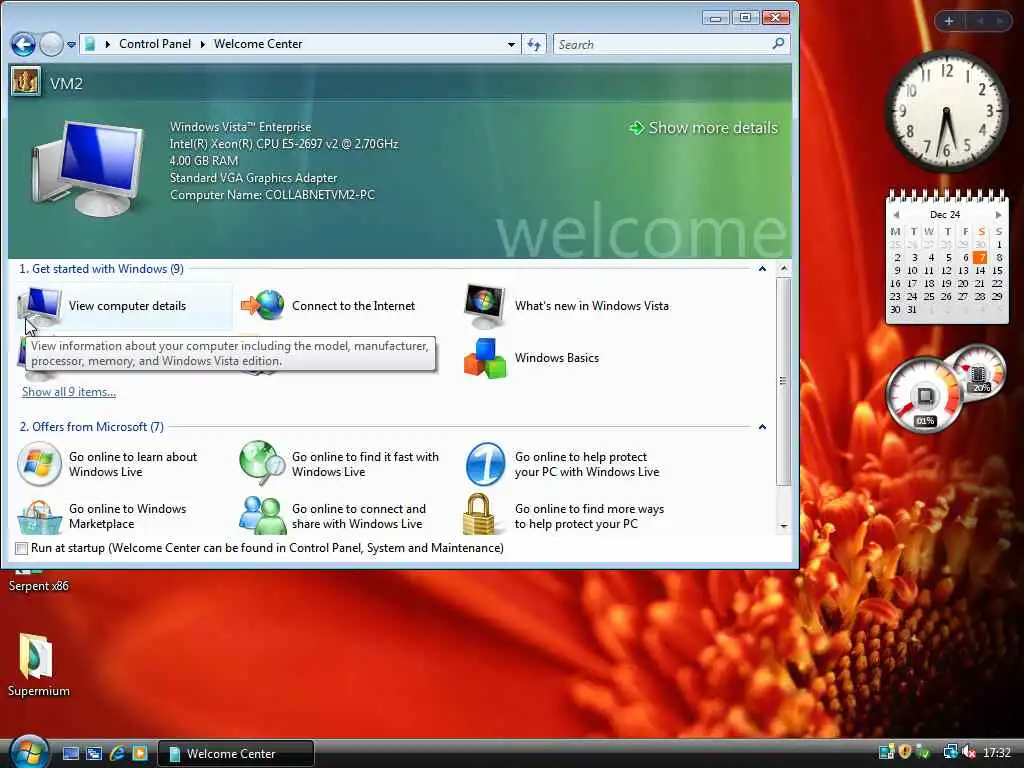This screenshot has width=1024, height=768.
Task: Click the Welcome Center taskbar button
Action: pos(236,753)
